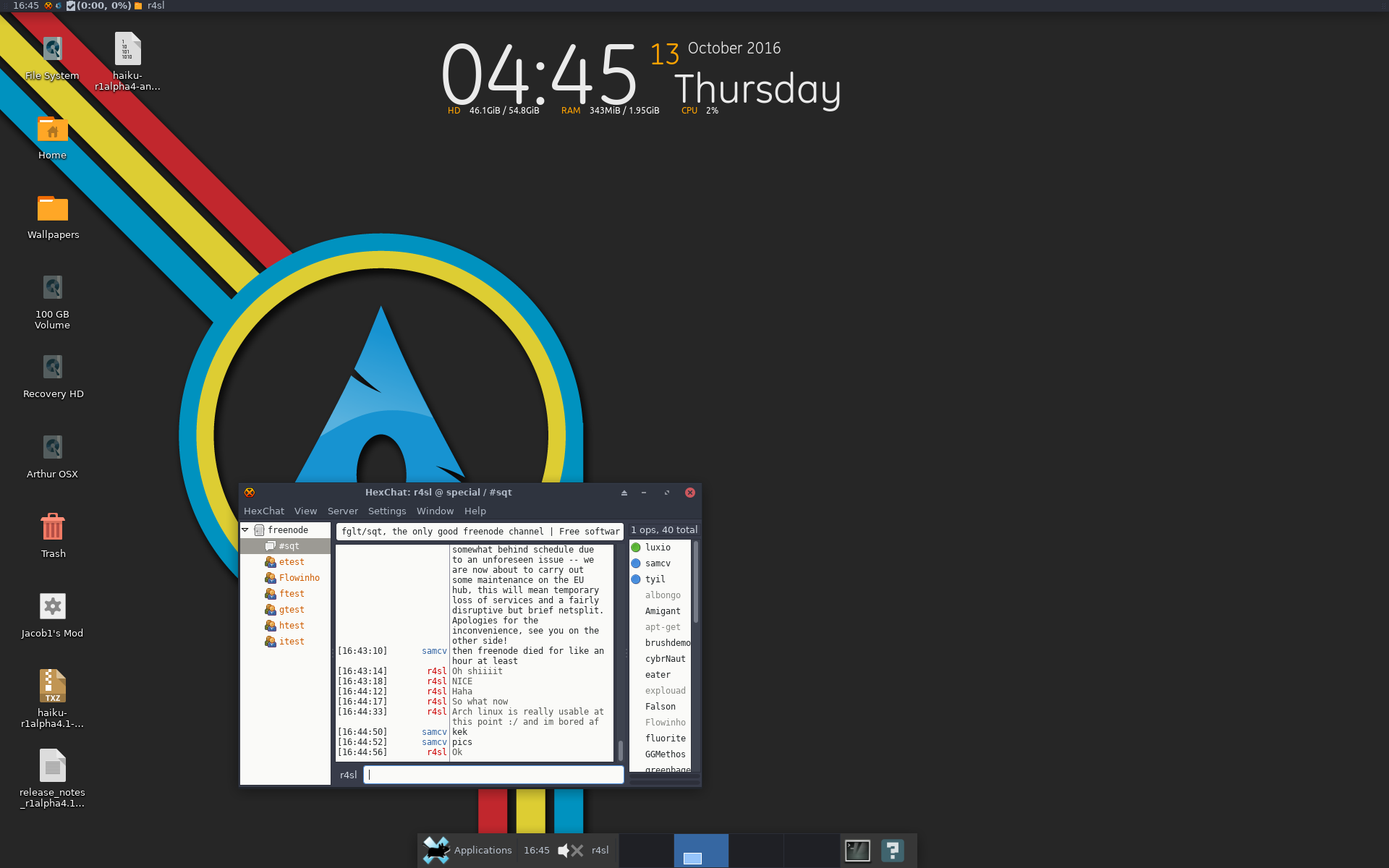
Task: Click the luxio green op status dot
Action: pyautogui.click(x=636, y=548)
